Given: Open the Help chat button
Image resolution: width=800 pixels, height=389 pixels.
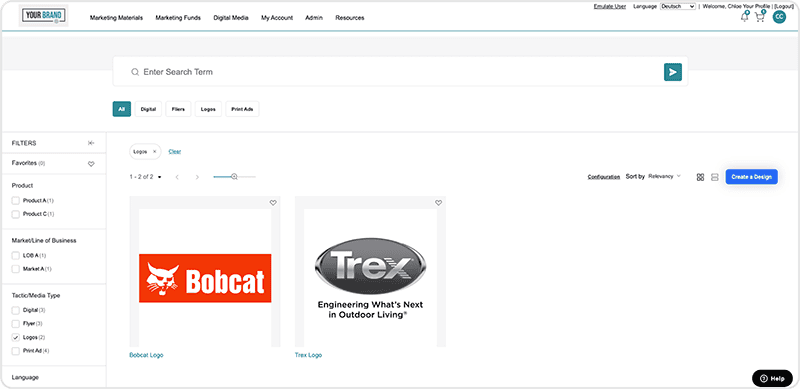Looking at the screenshot, I should tap(772, 378).
